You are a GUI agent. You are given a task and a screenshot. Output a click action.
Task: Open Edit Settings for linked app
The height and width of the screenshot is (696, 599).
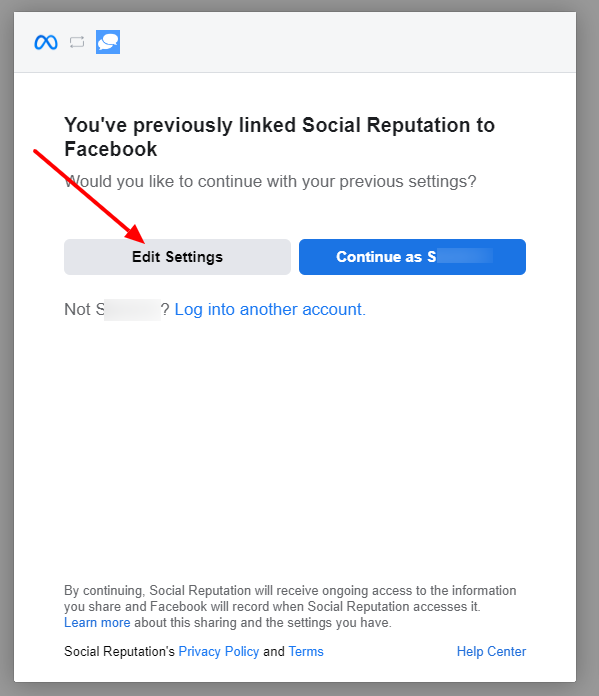177,257
